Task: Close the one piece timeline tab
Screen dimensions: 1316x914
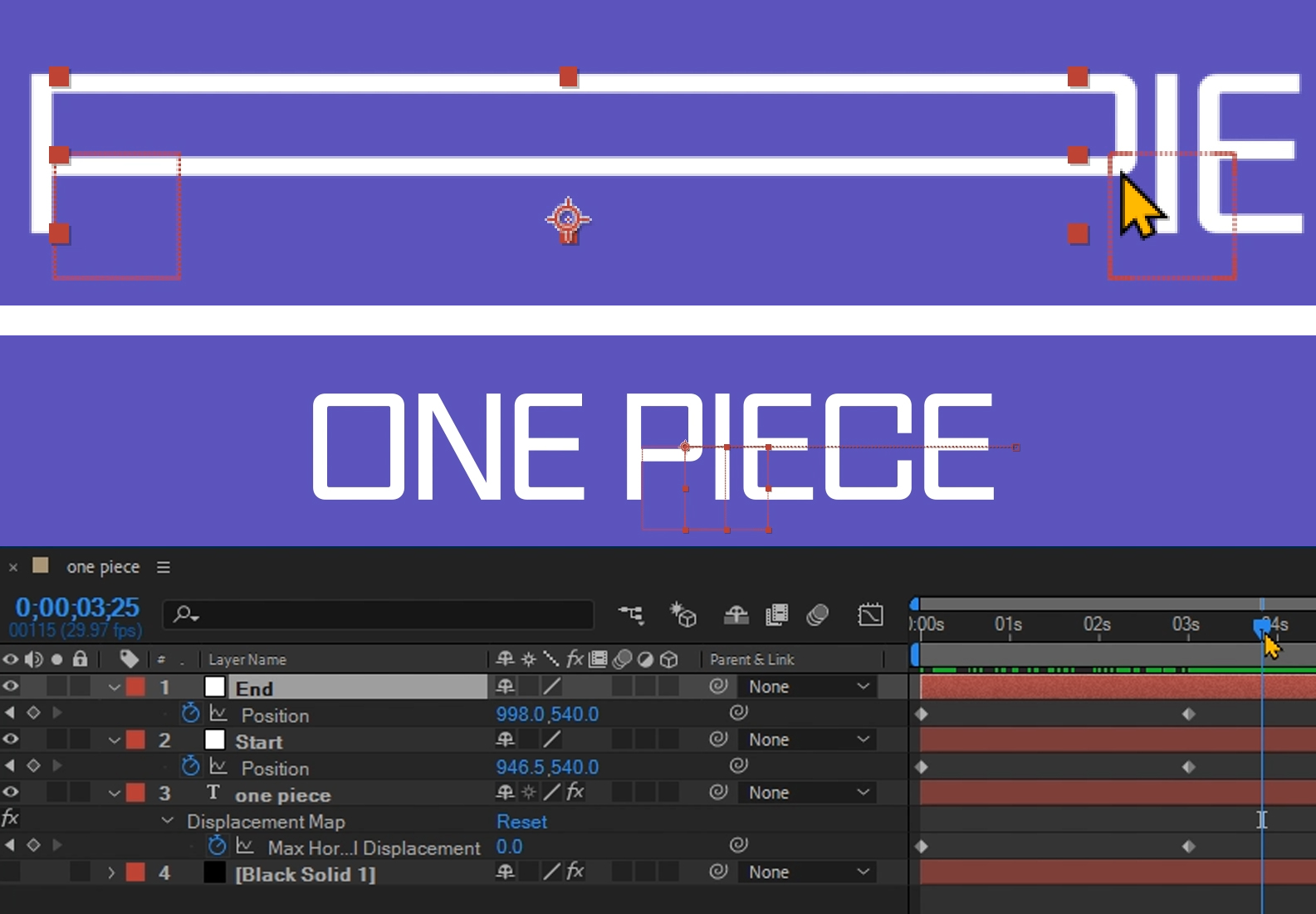Action: 13,568
